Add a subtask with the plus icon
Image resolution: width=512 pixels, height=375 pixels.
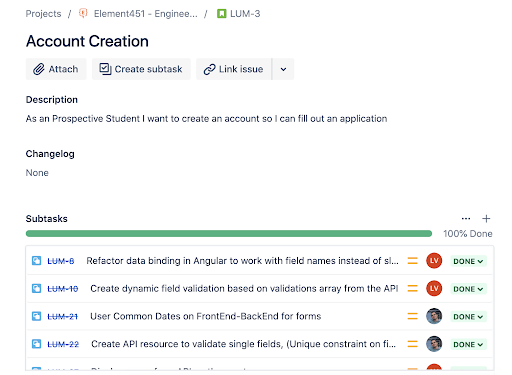(486, 219)
